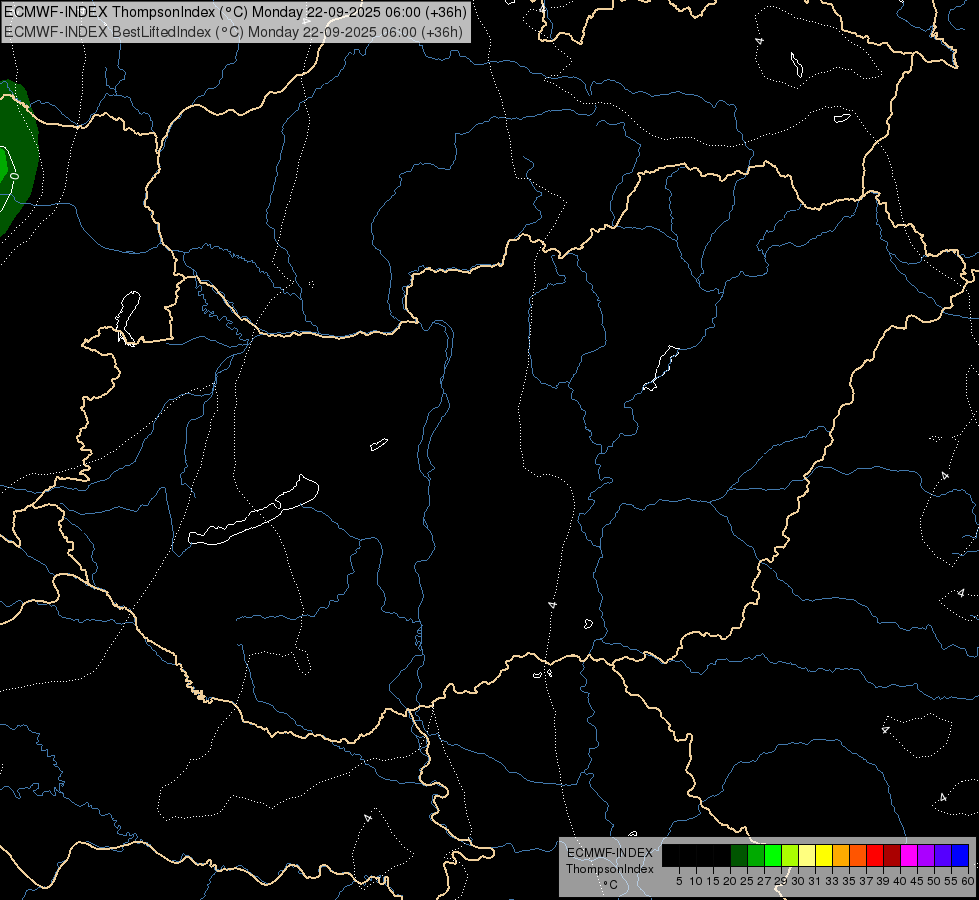
Task: Click the pure yellow 31–33 legend swatch
Action: point(824,856)
